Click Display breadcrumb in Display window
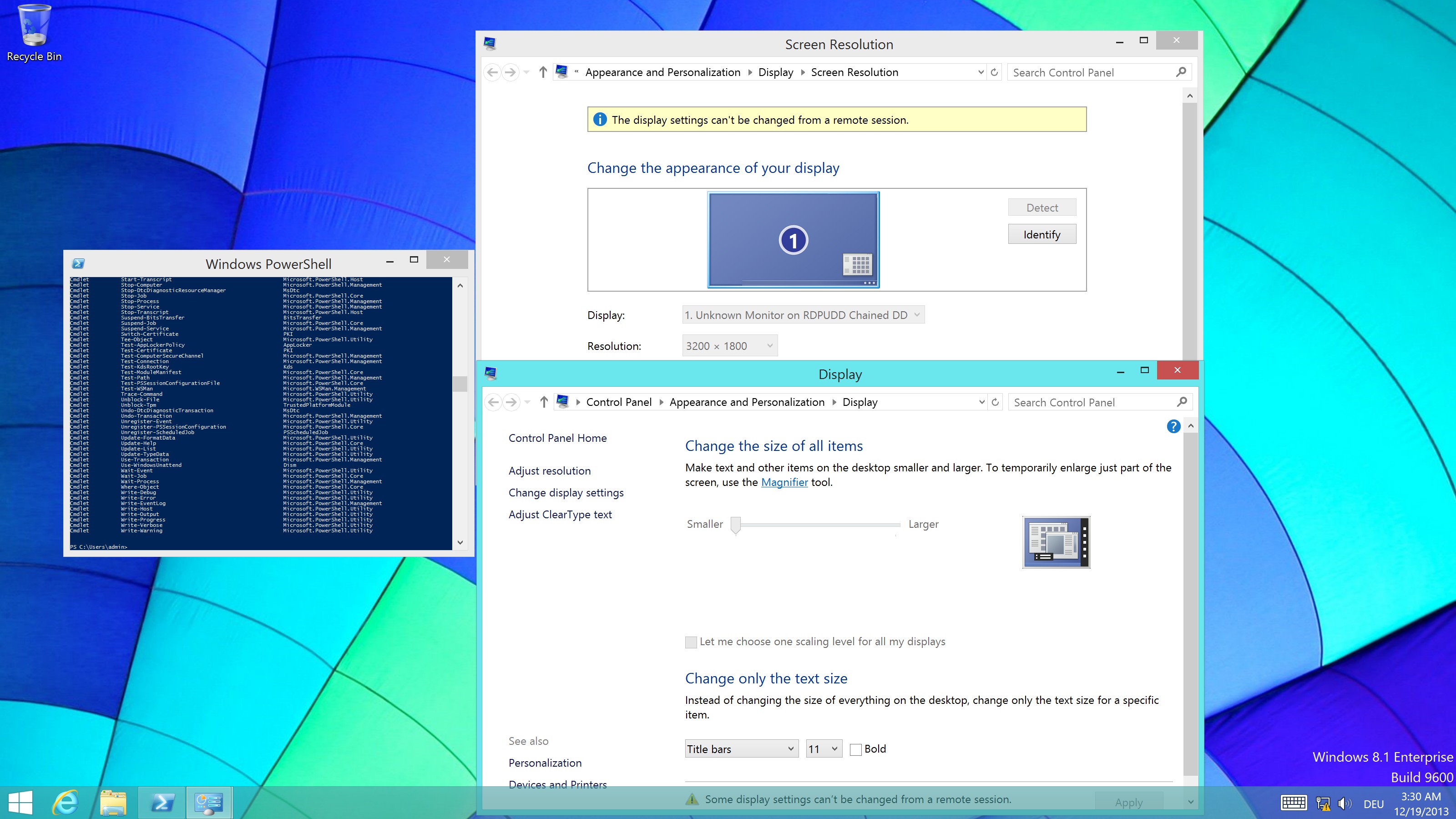This screenshot has width=1456, height=819. point(859,402)
